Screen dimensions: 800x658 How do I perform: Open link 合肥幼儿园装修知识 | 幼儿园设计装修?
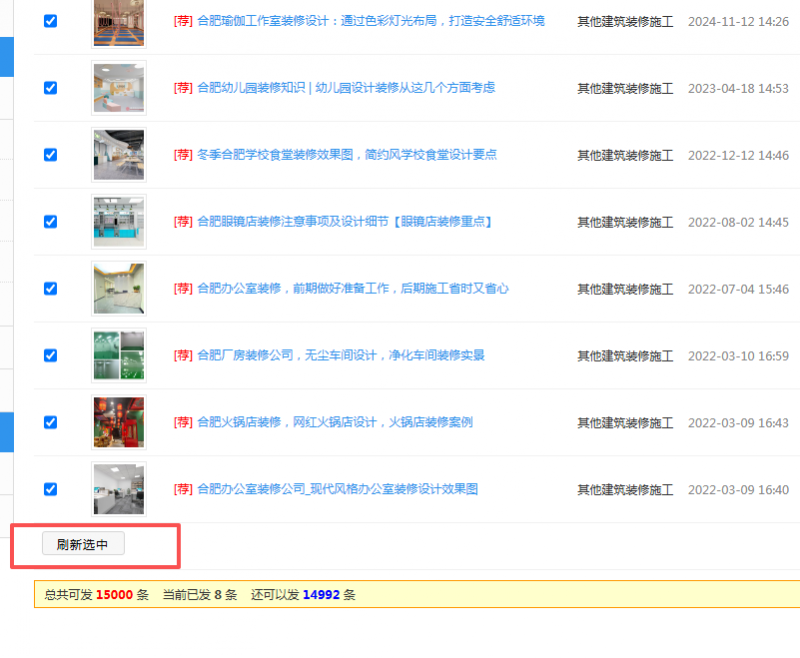pyautogui.click(x=346, y=88)
